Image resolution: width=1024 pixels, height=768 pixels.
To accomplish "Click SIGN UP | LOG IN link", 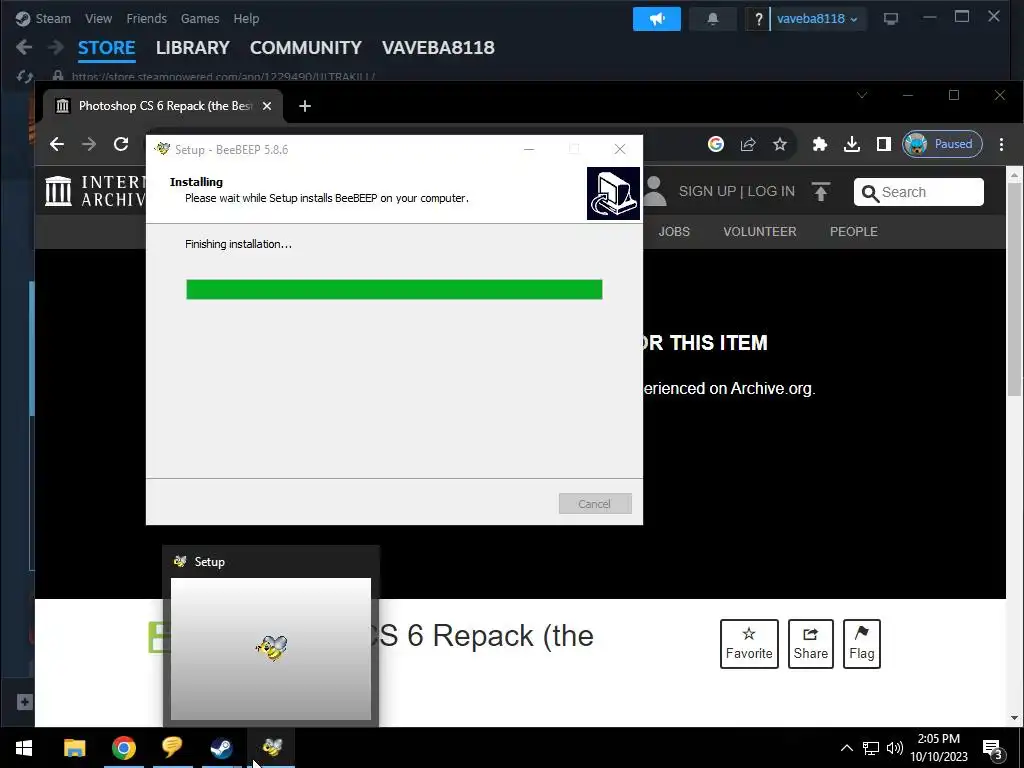I will (737, 191).
